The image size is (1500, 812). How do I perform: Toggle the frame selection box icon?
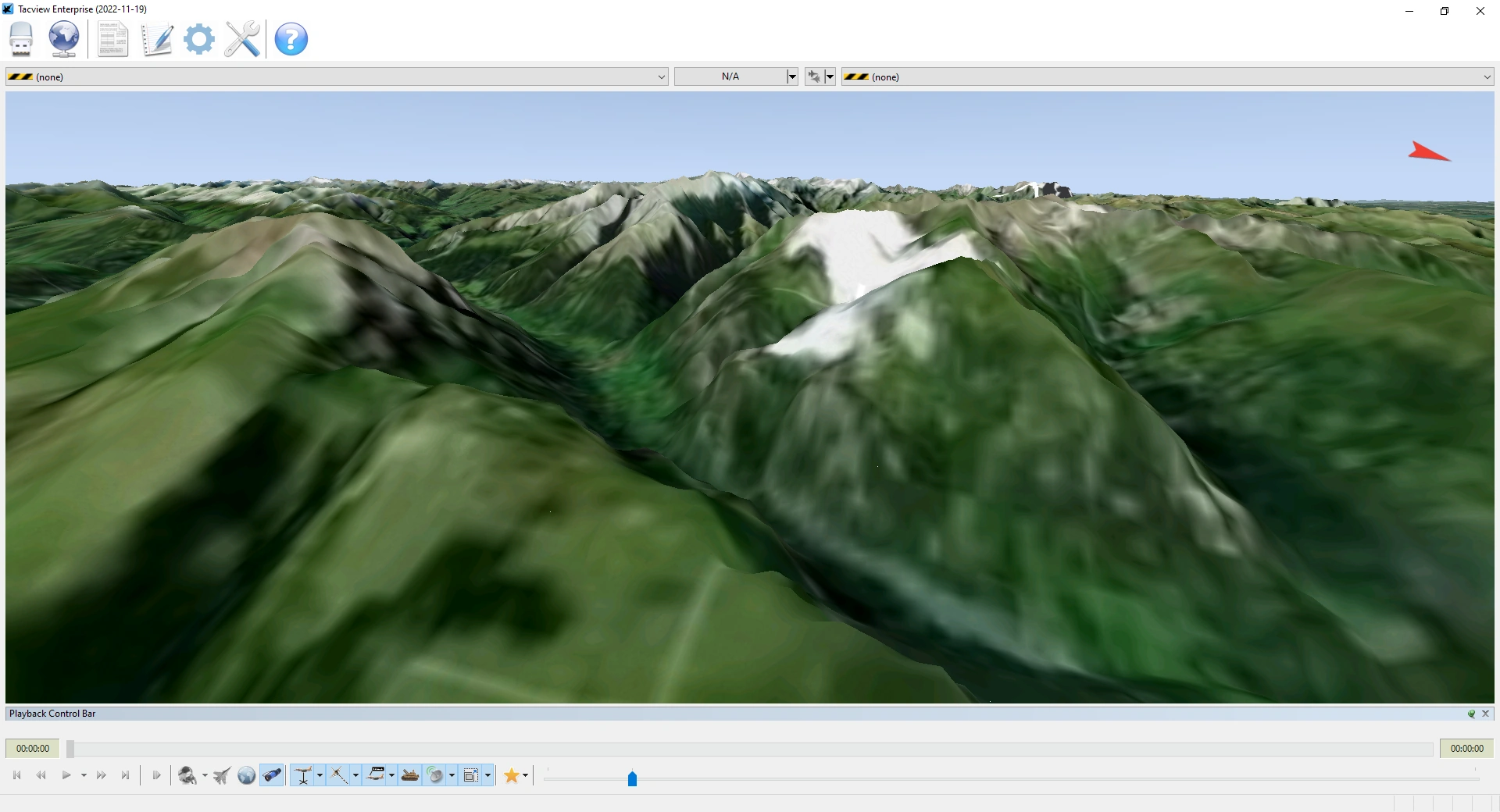click(471, 775)
